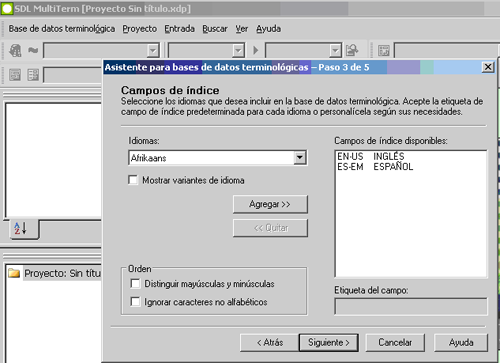Select ES-EM ESPAÑOL in index fields list

375,166
